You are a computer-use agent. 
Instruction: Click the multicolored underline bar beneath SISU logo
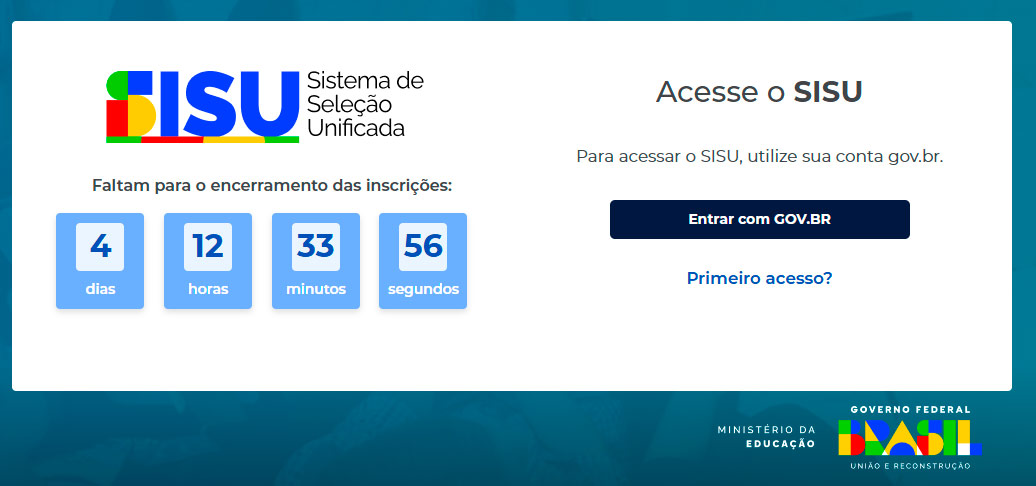203,139
